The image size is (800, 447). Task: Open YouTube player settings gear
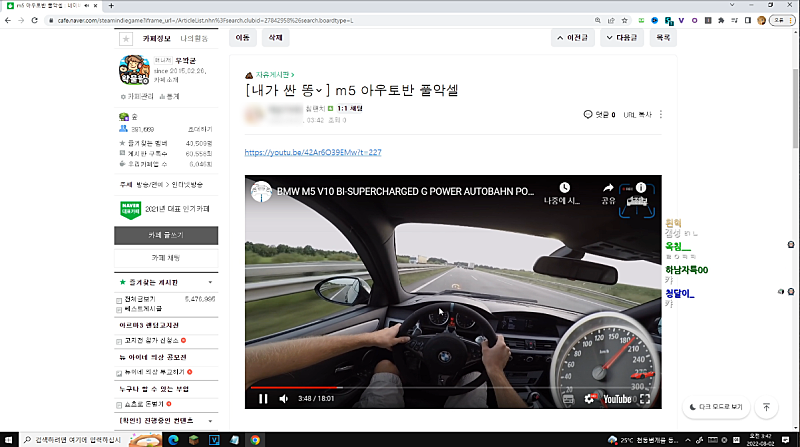click(588, 398)
